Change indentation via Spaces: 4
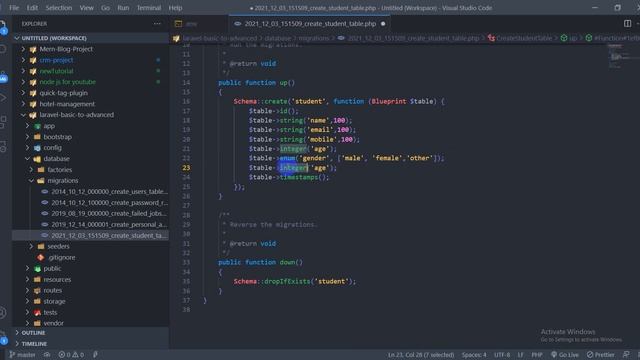The height and width of the screenshot is (360, 640). click(x=474, y=355)
